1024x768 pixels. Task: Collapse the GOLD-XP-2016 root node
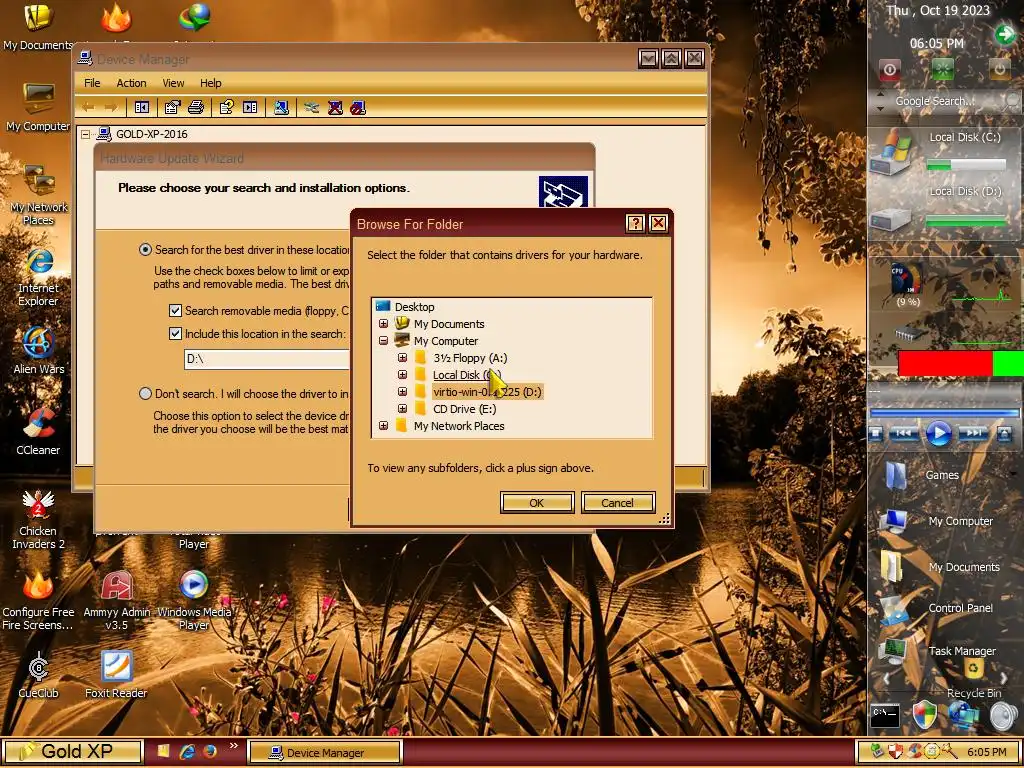pyautogui.click(x=86, y=135)
